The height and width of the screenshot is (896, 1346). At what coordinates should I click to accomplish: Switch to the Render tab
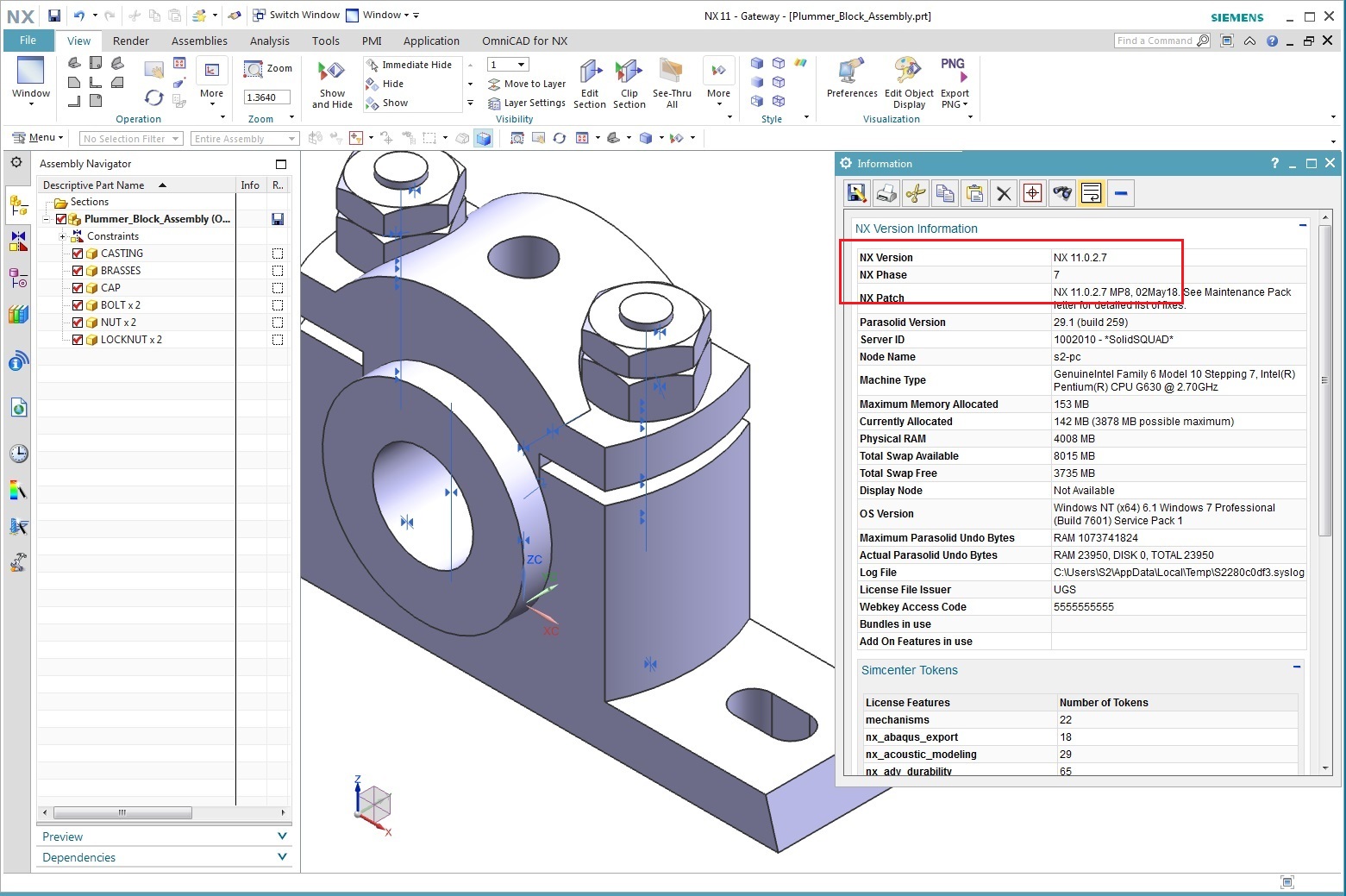(131, 41)
